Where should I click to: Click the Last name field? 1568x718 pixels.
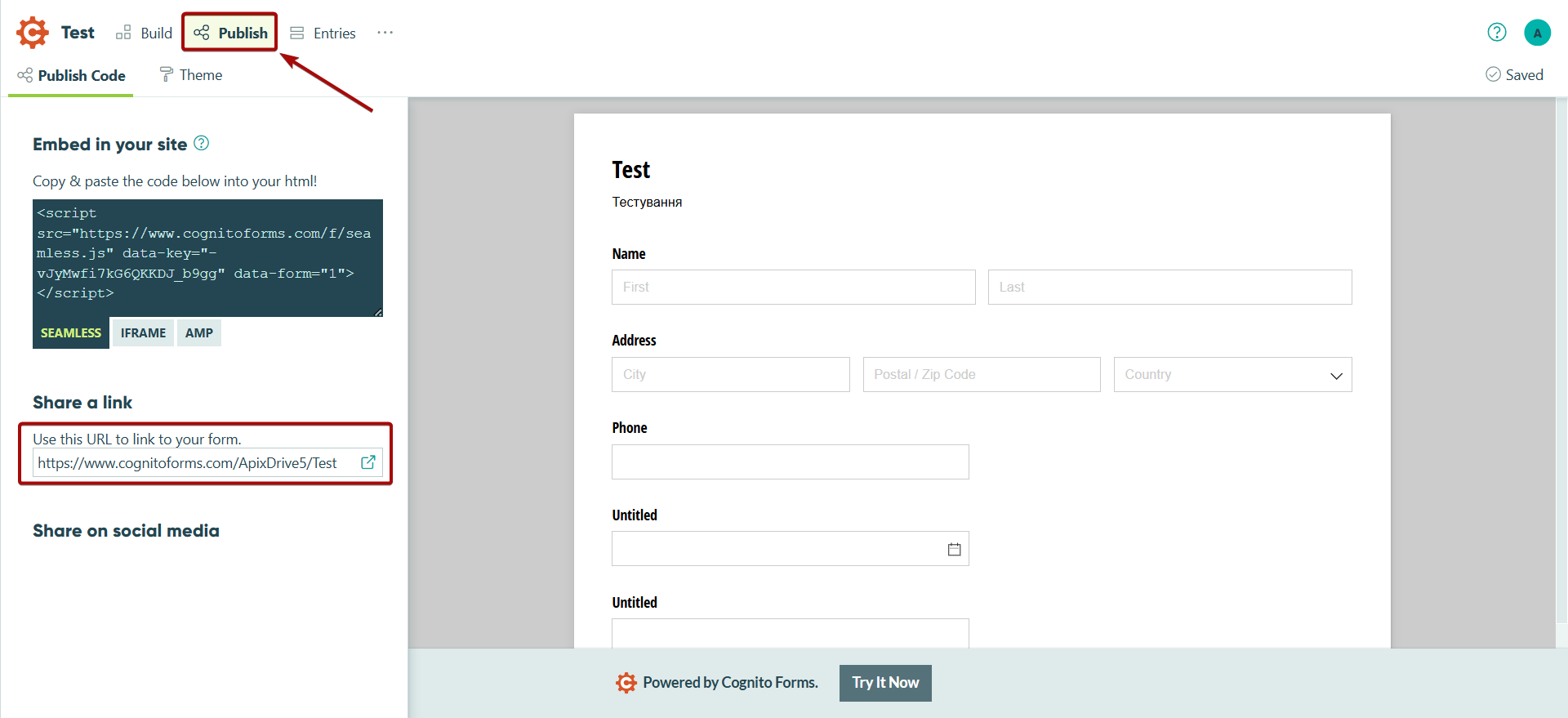(x=1169, y=287)
